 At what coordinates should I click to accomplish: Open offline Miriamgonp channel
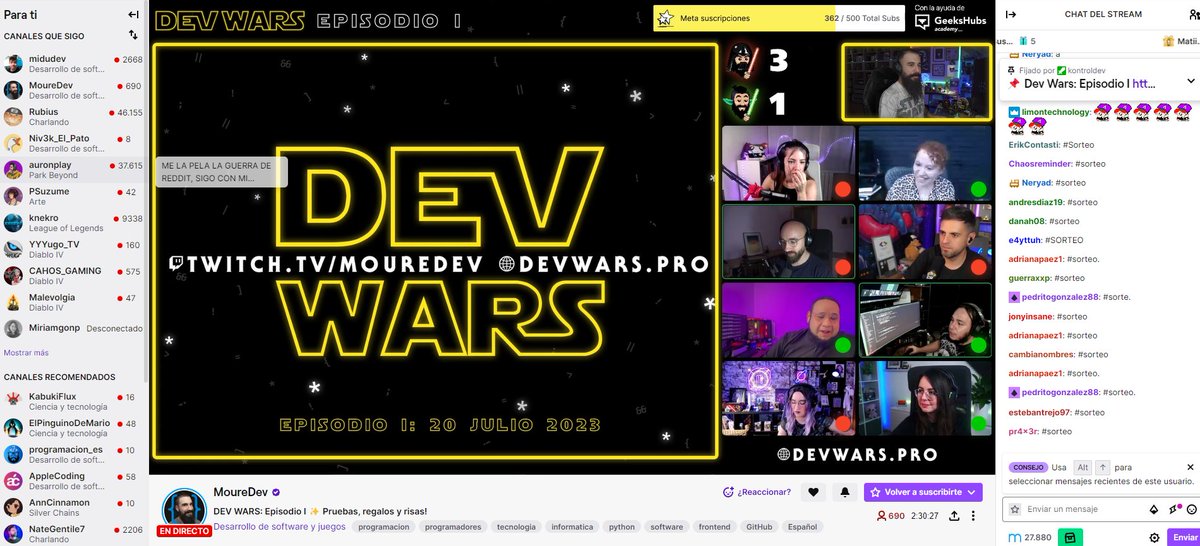73,328
